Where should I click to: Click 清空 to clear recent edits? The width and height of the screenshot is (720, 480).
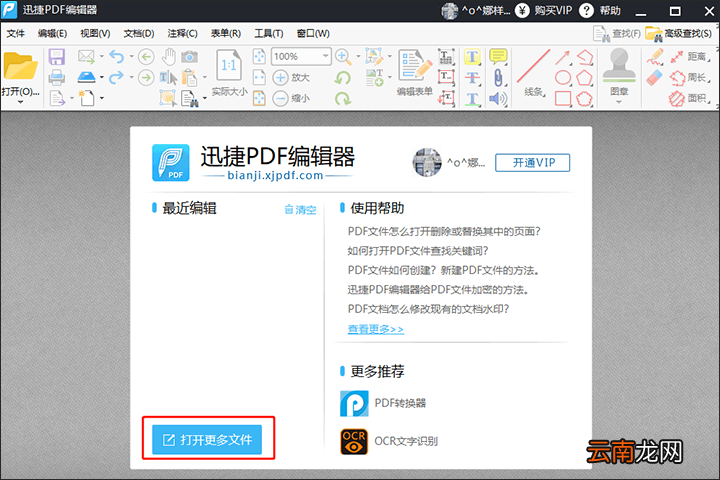coord(300,209)
